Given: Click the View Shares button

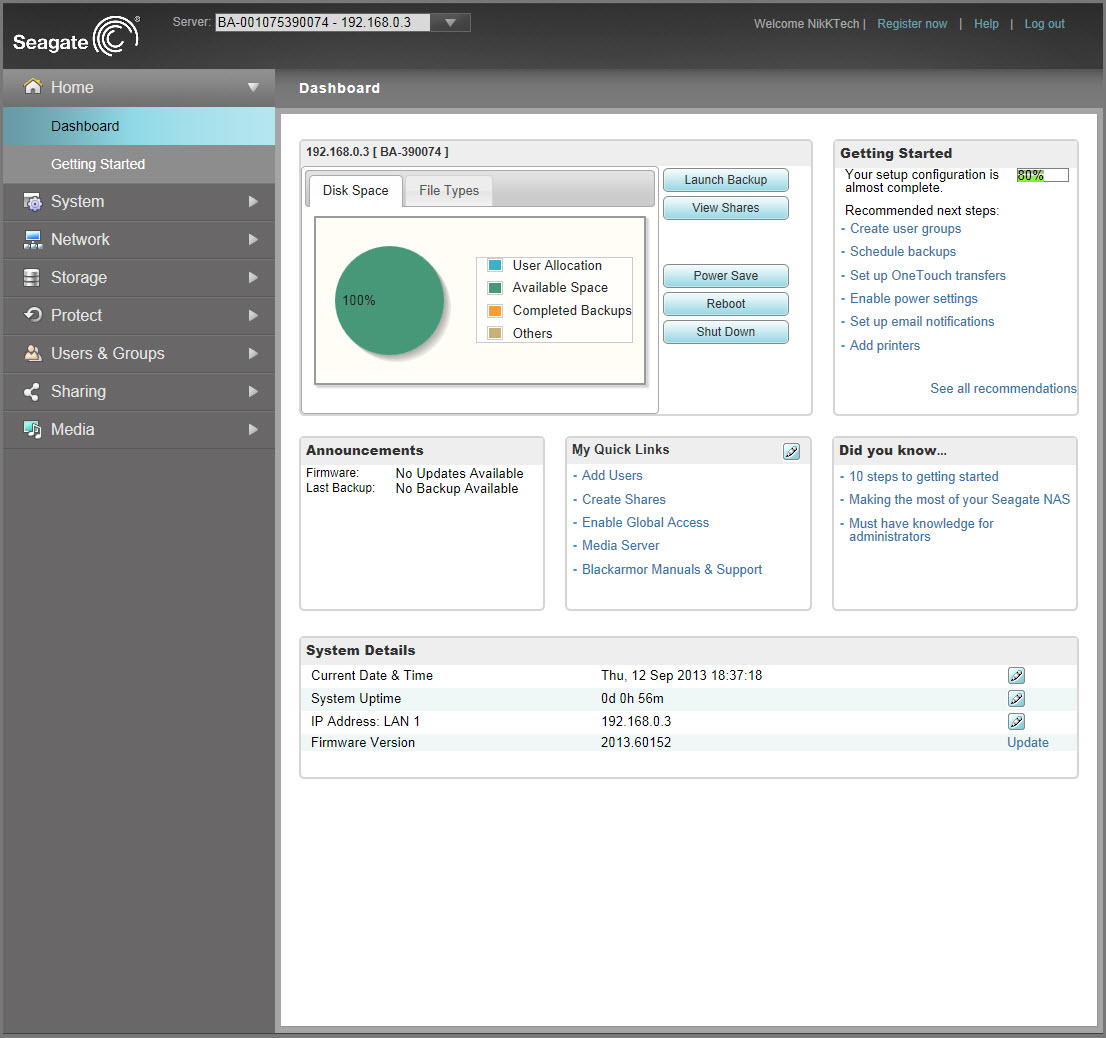Looking at the screenshot, I should click(726, 208).
